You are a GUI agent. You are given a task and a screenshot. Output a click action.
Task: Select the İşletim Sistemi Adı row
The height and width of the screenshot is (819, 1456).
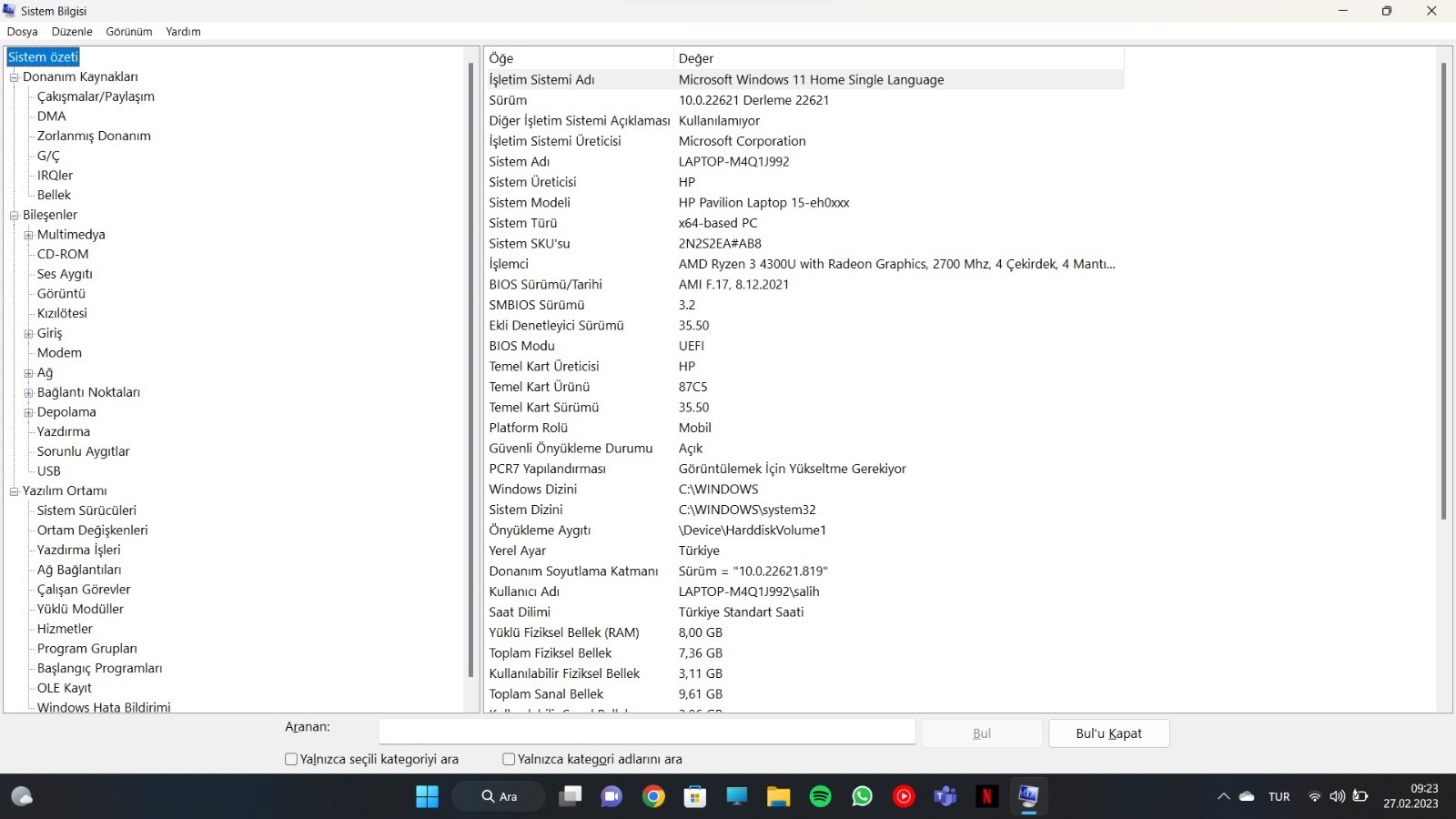[x=804, y=80]
